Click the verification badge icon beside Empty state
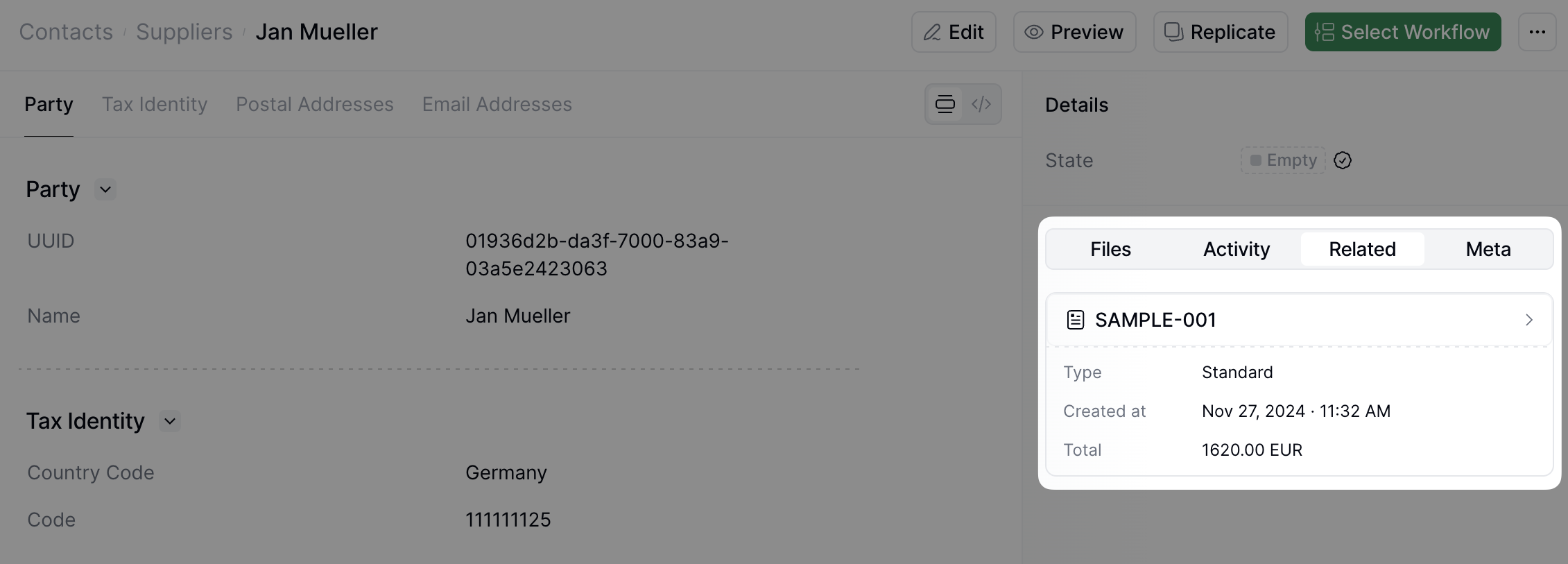This screenshot has width=1568, height=564. (1343, 160)
